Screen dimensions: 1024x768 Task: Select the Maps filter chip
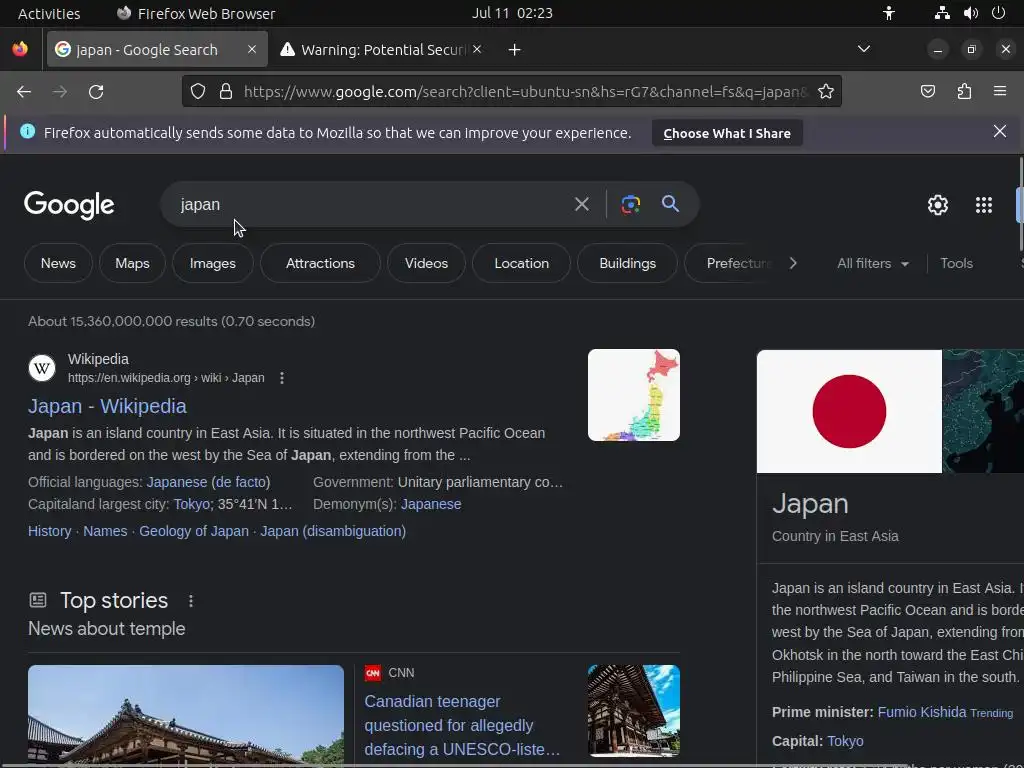pyautogui.click(x=133, y=263)
